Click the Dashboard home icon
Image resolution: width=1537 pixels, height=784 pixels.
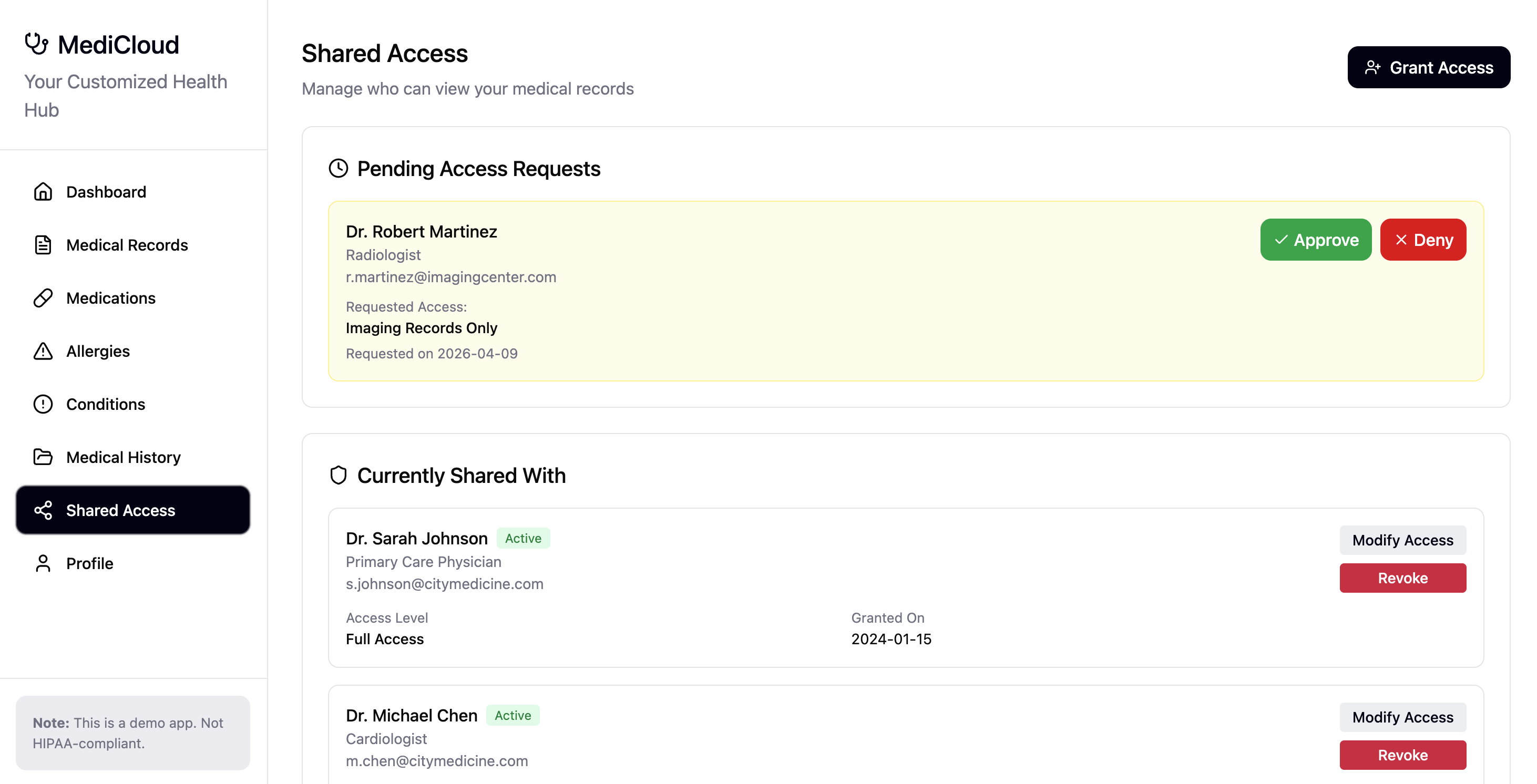click(x=43, y=192)
